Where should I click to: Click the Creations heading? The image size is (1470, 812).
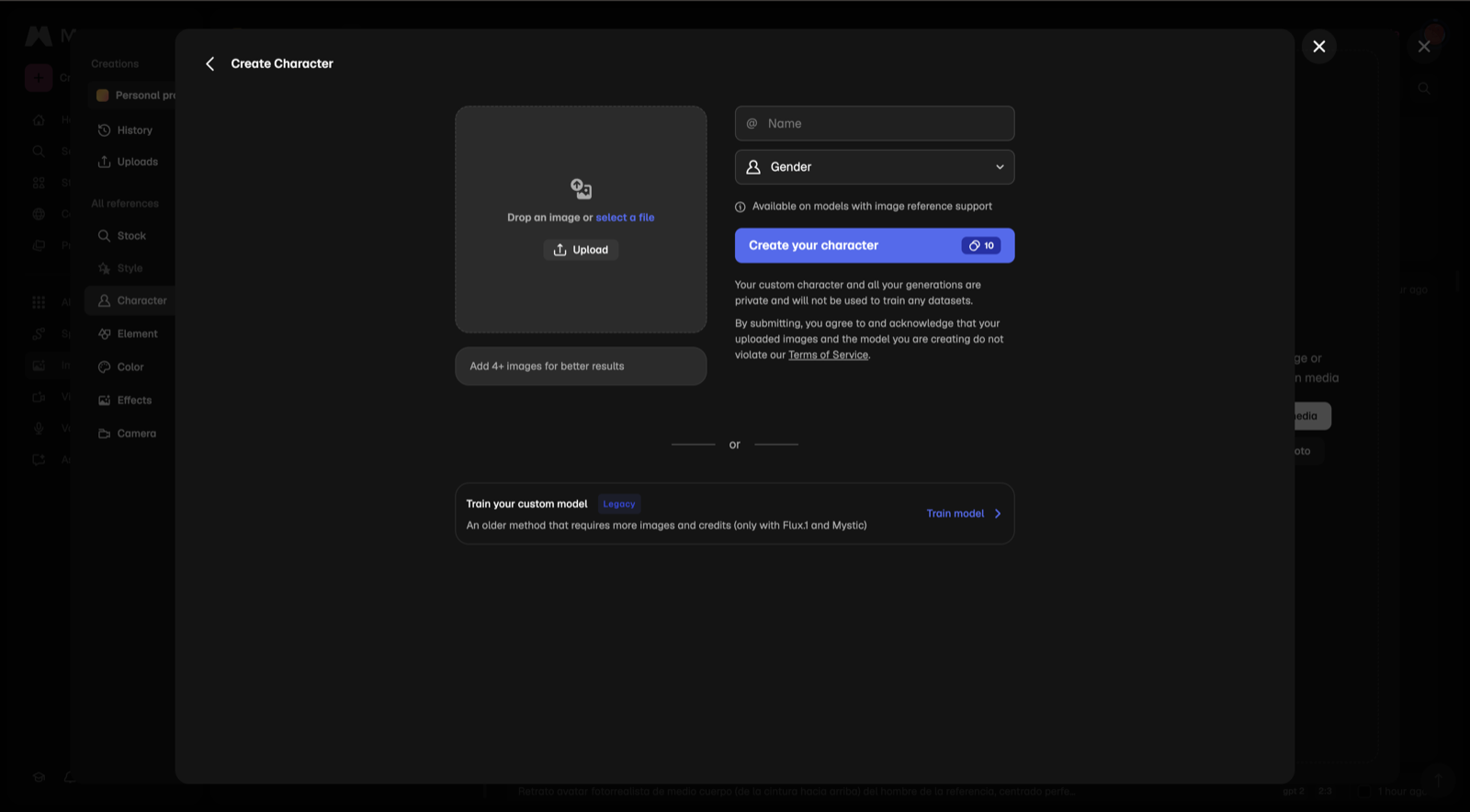click(x=115, y=63)
